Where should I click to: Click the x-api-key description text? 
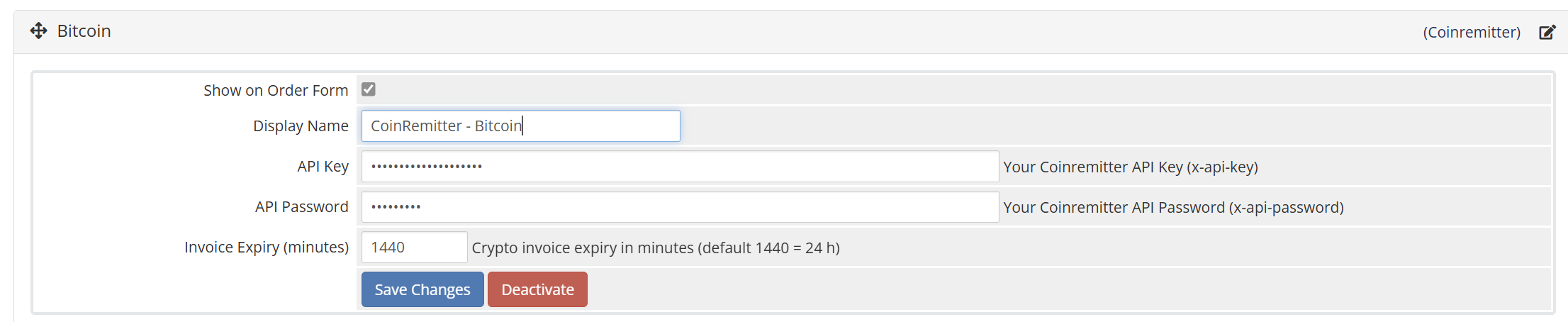point(1130,167)
